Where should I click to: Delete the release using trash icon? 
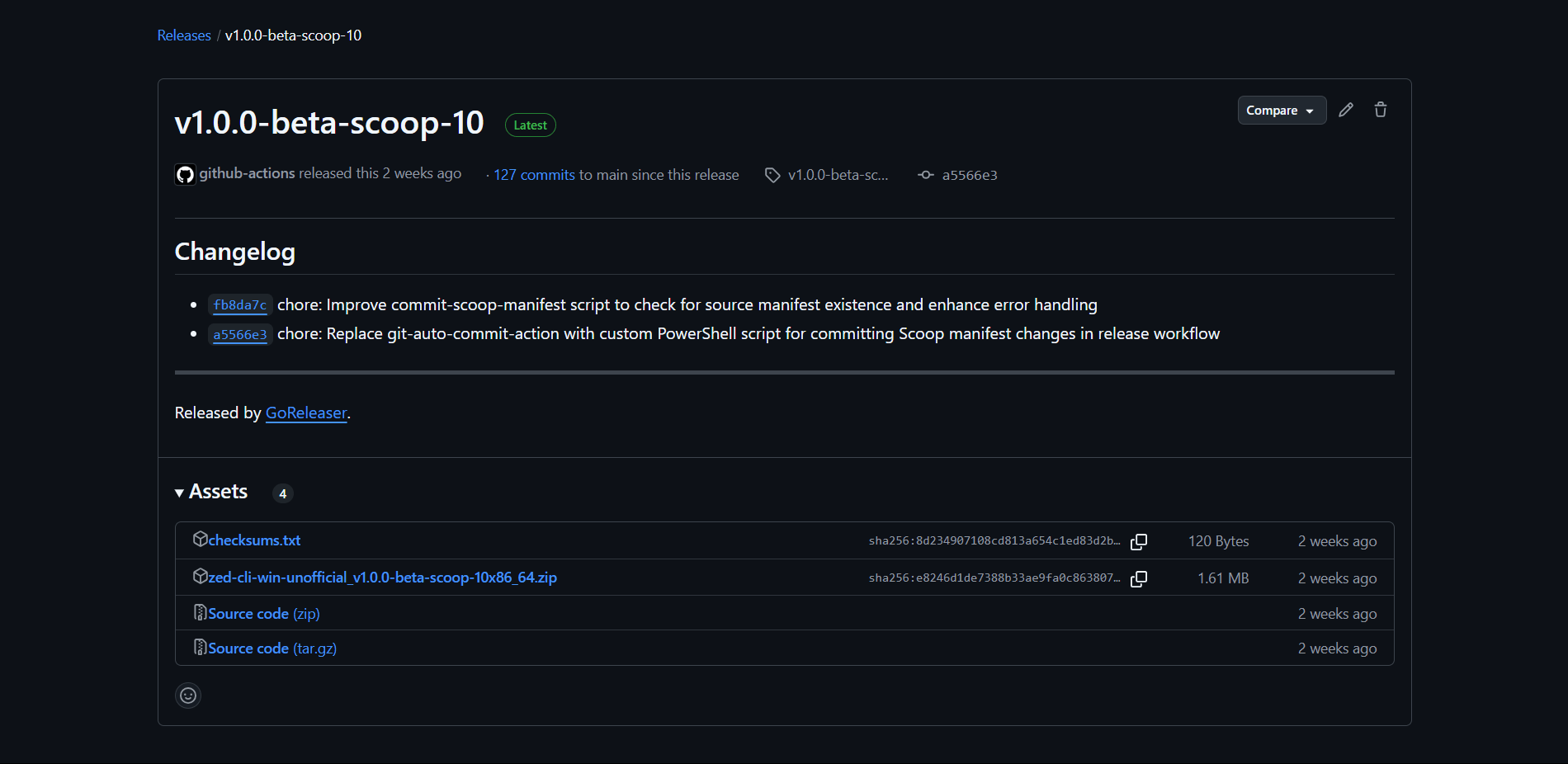pyautogui.click(x=1381, y=110)
